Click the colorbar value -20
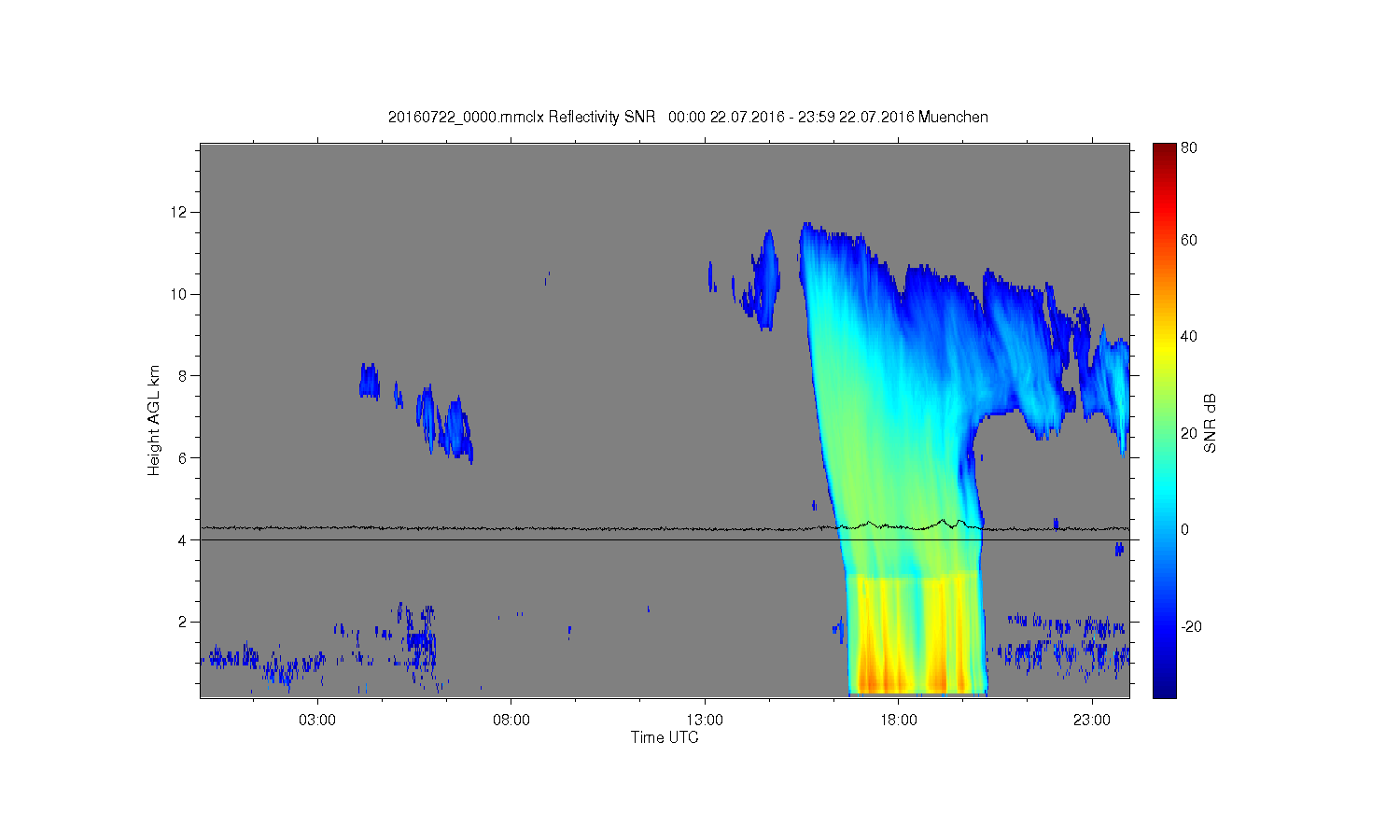This screenshot has height=840, width=1400. click(1191, 626)
